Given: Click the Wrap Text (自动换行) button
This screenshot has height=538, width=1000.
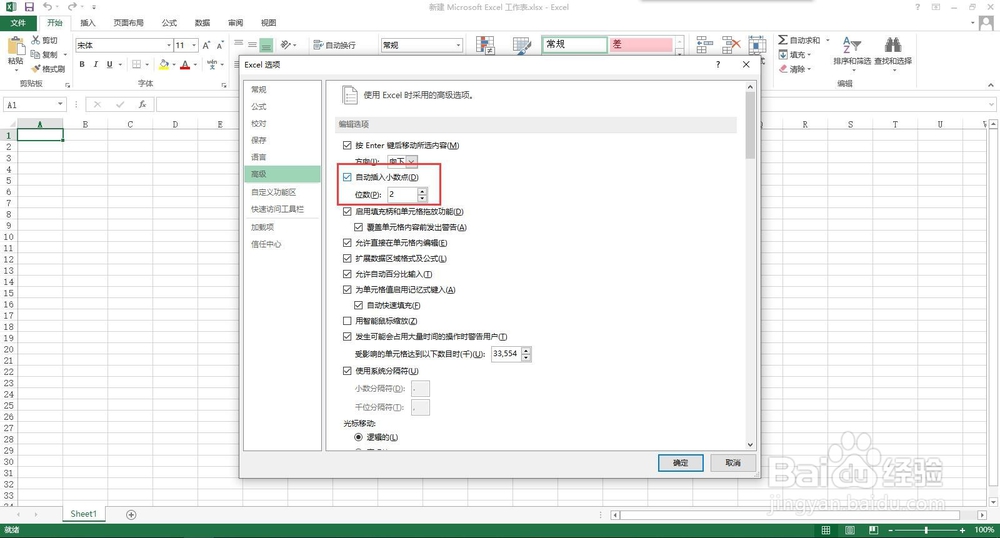Looking at the screenshot, I should click(334, 45).
